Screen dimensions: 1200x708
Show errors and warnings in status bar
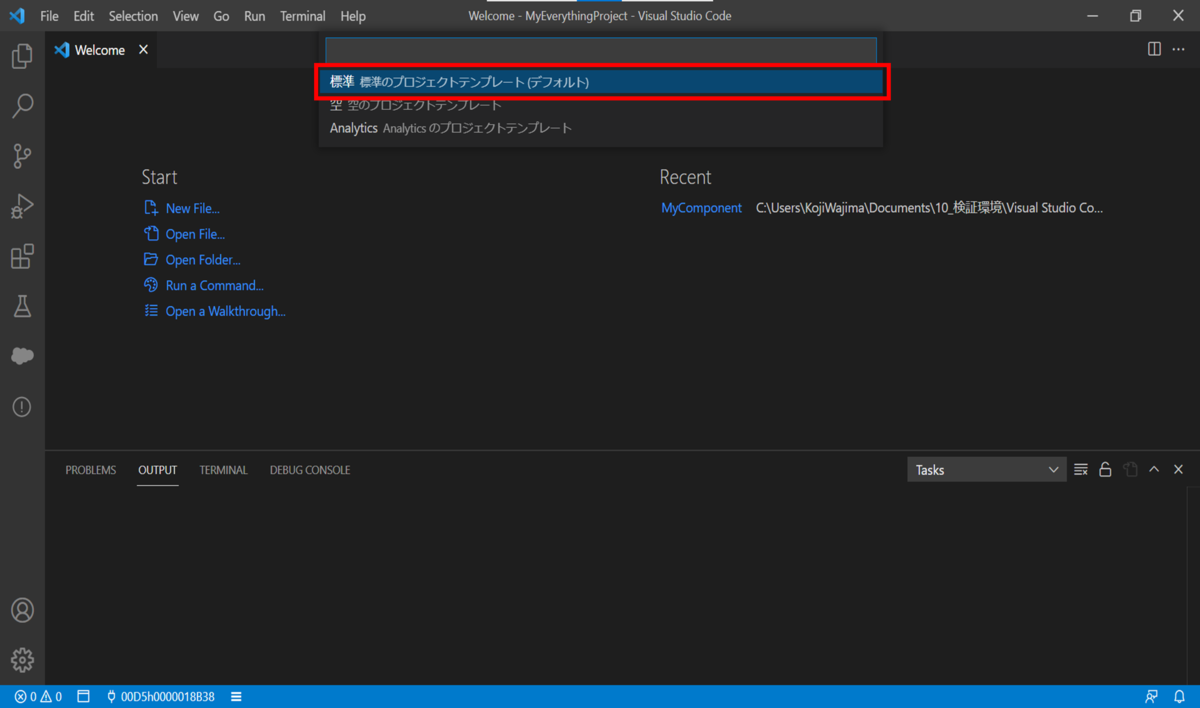coord(38,696)
